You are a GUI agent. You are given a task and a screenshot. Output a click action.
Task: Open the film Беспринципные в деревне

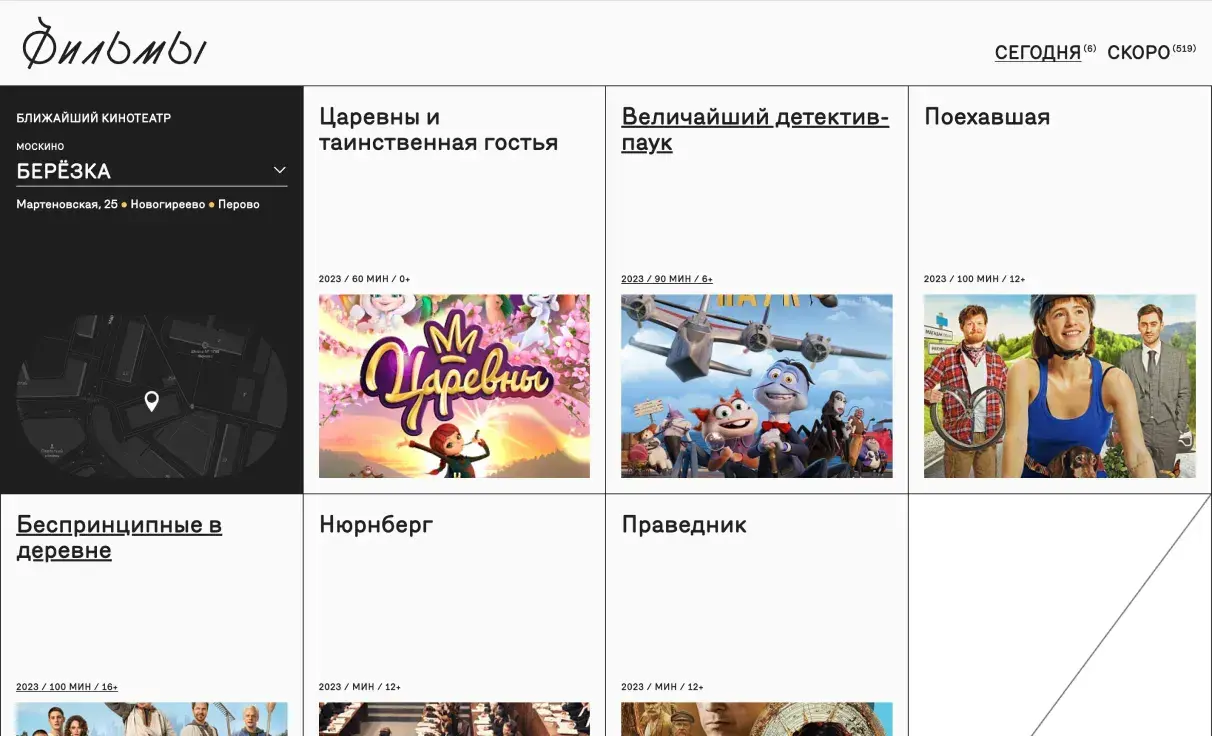(119, 537)
